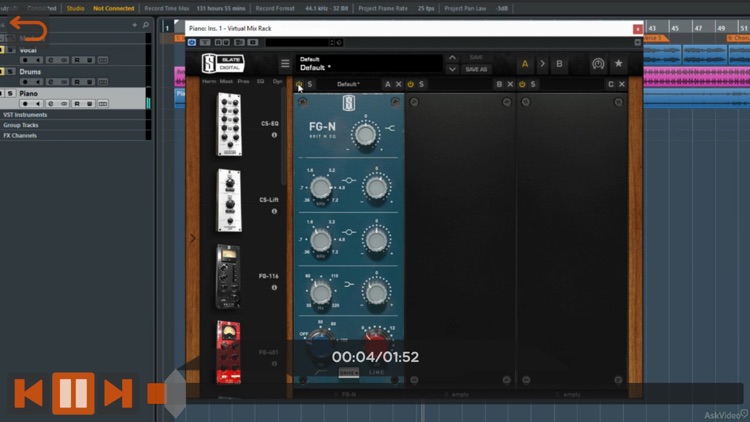Image resolution: width=750 pixels, height=422 pixels.
Task: Select setting A compare button
Action: (x=525, y=64)
